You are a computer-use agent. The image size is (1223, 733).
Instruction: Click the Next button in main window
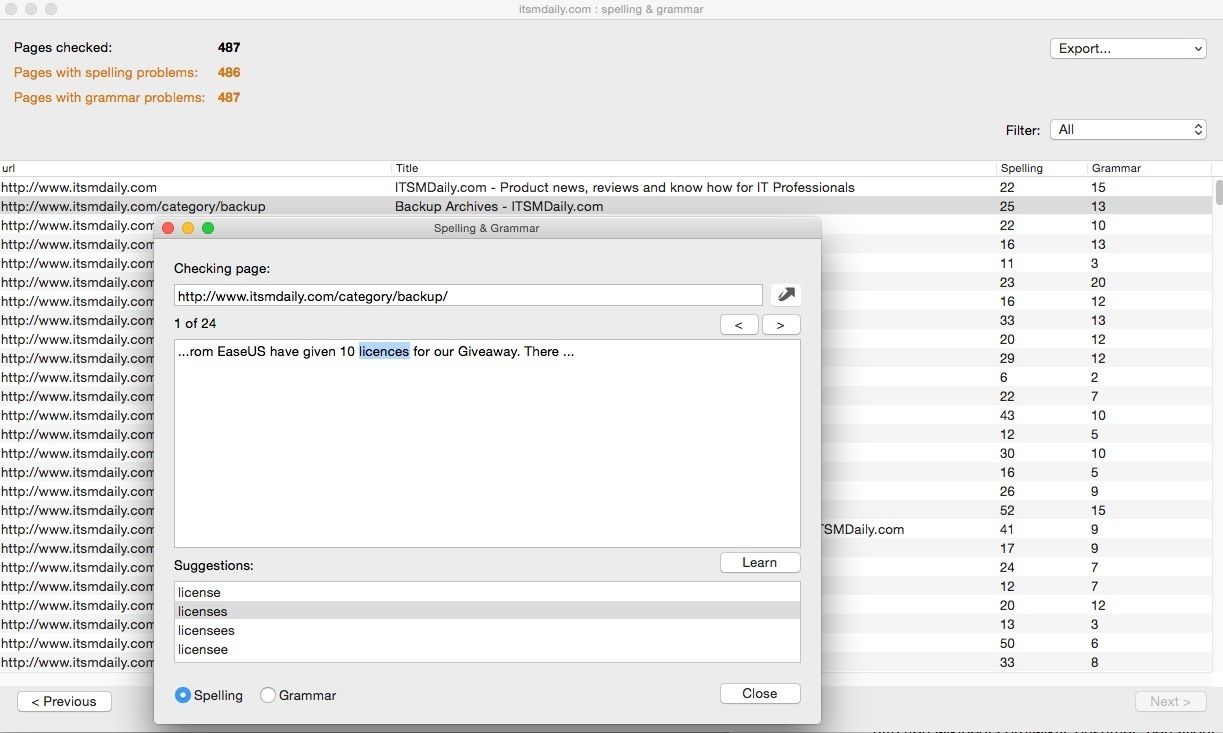1170,702
